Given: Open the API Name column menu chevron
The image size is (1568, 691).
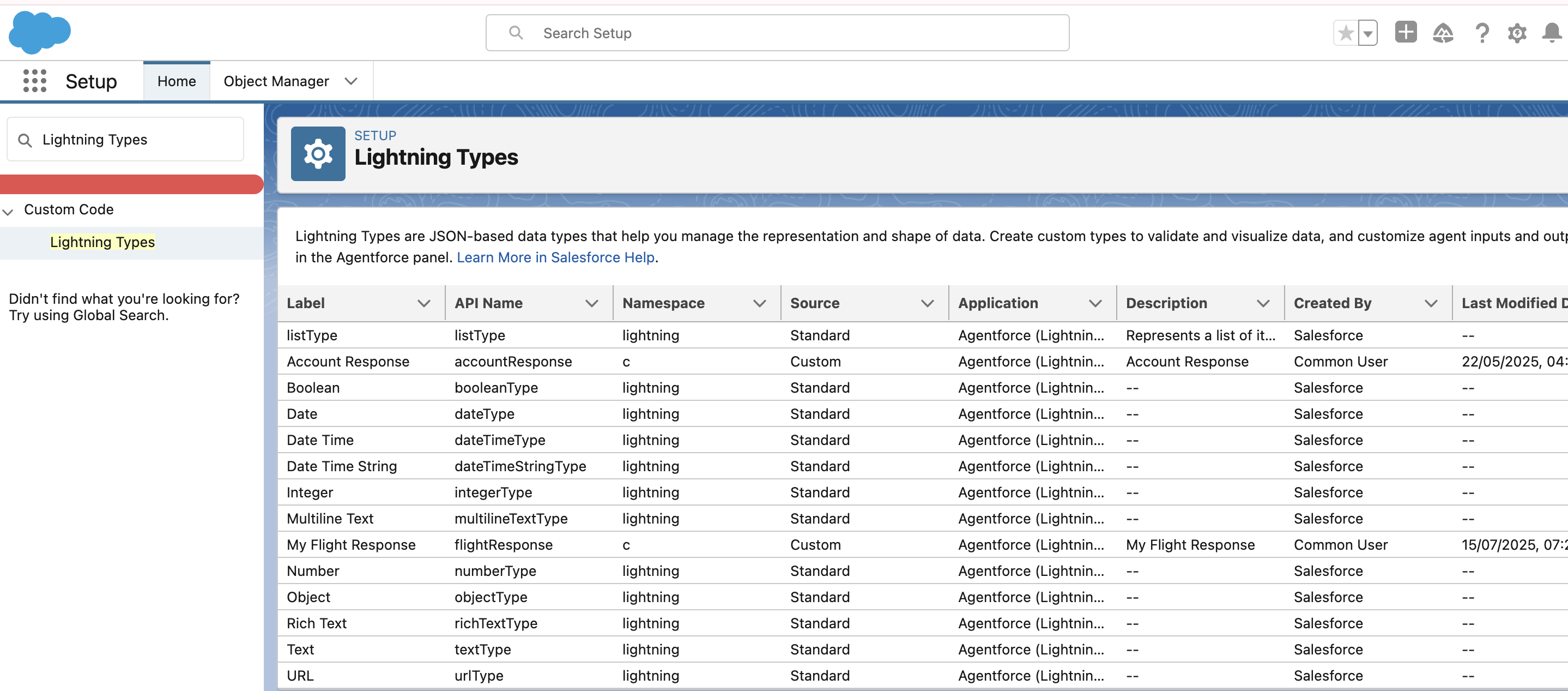Looking at the screenshot, I should pyautogui.click(x=592, y=303).
